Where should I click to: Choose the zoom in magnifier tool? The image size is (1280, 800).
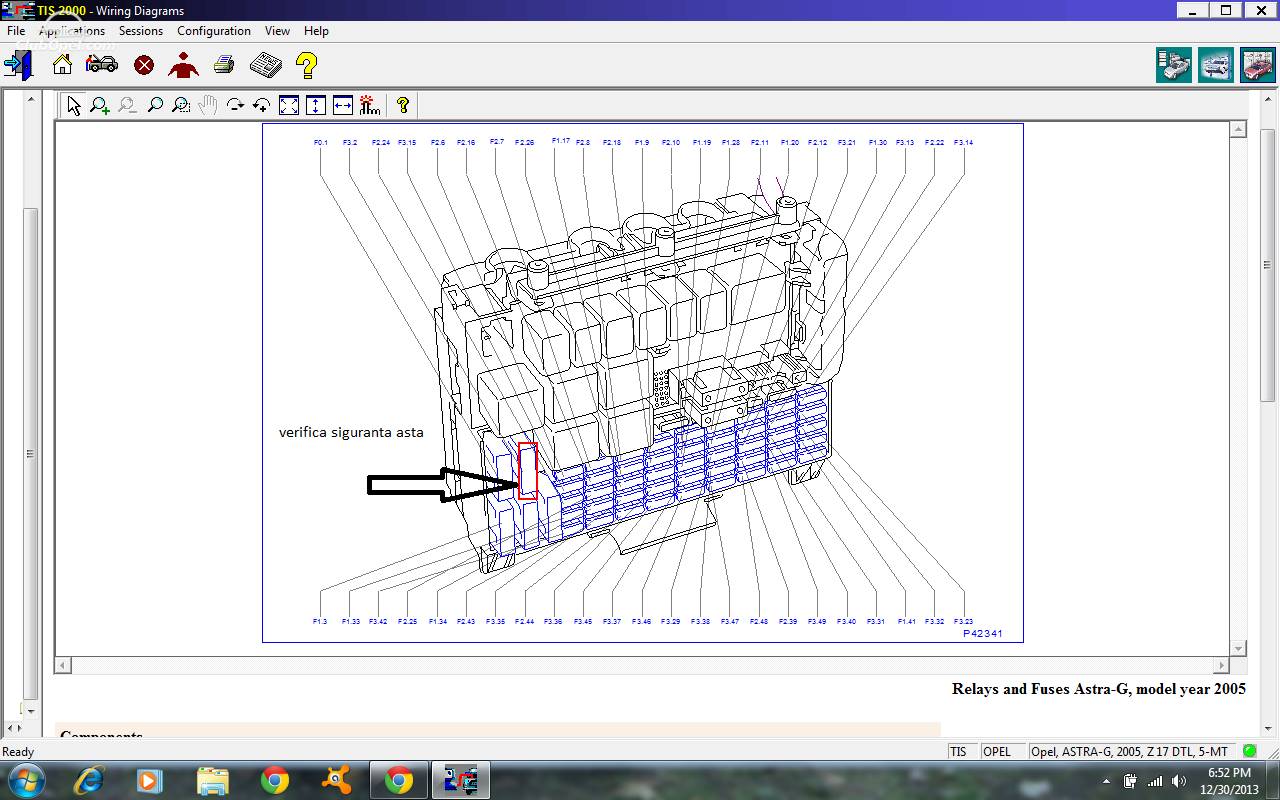[x=100, y=105]
